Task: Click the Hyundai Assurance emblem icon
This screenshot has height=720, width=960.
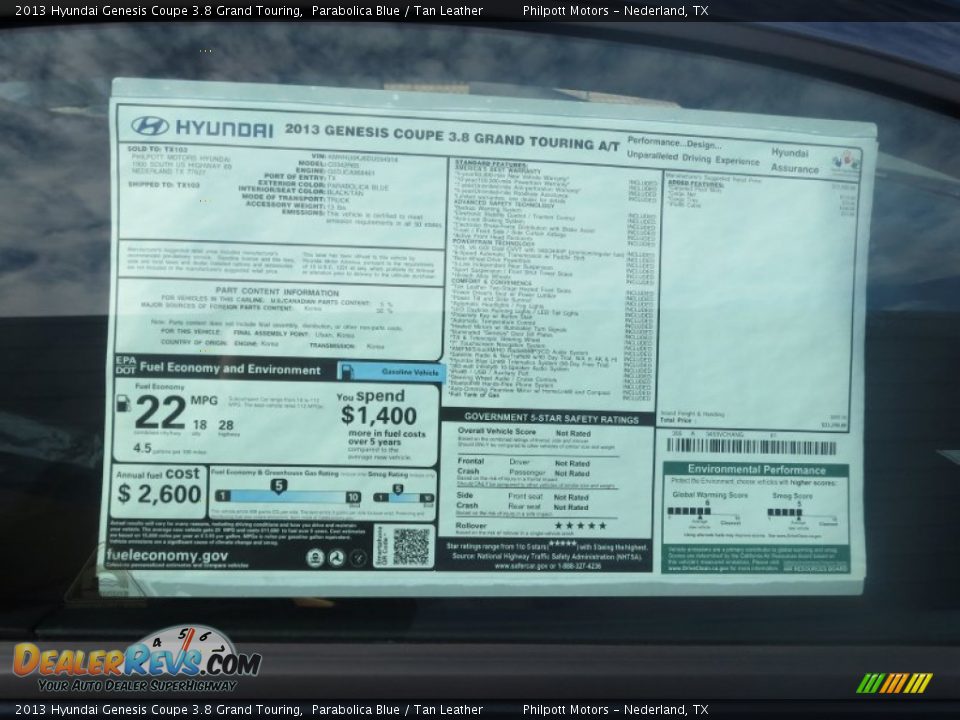Action: coord(846,162)
